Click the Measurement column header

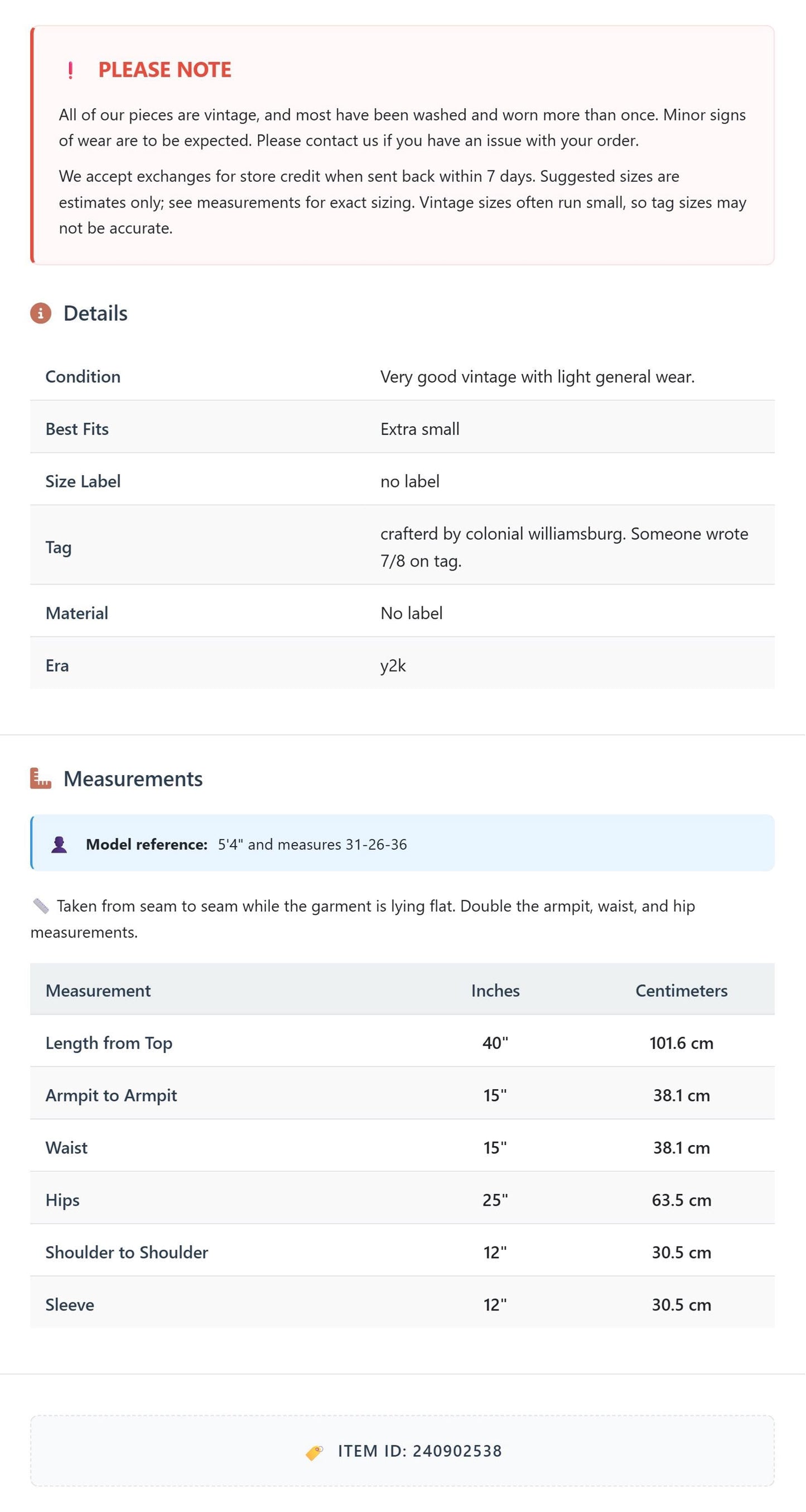pos(98,990)
